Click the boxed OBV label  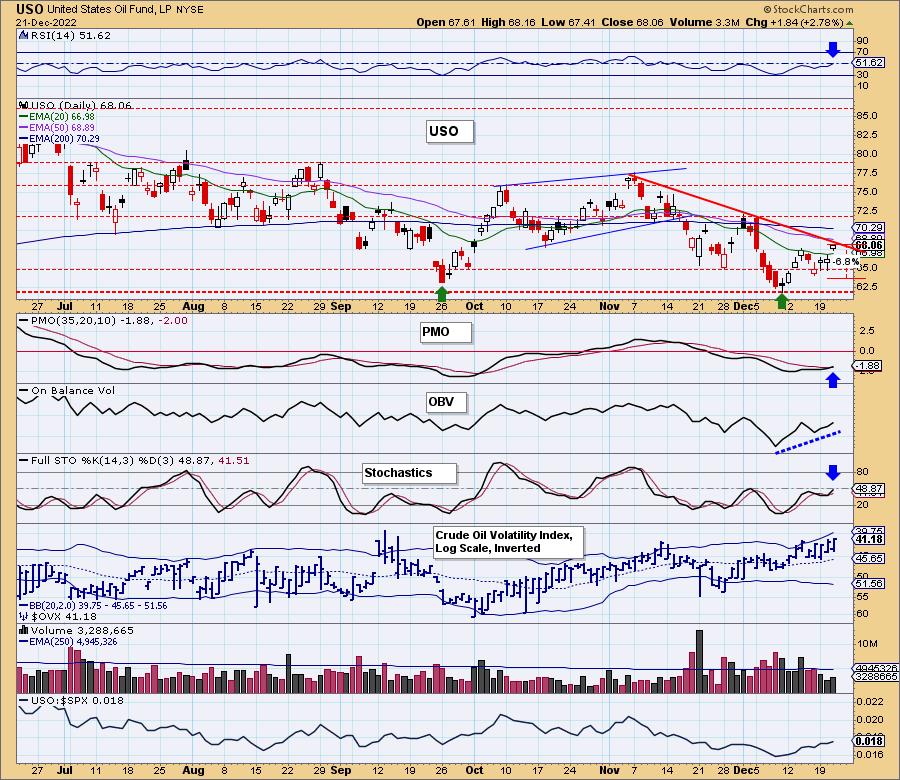(446, 402)
